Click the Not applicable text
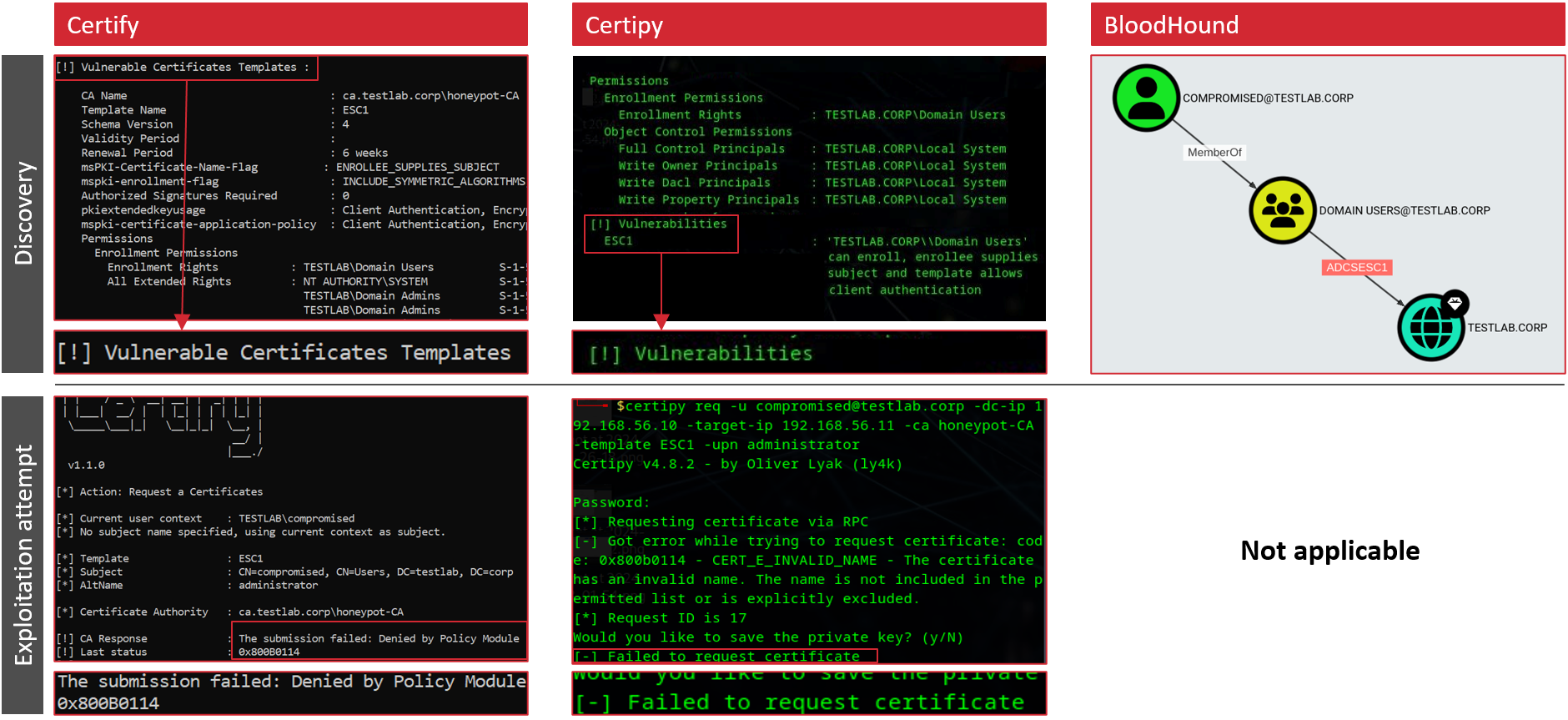1568x720 pixels. click(1329, 551)
